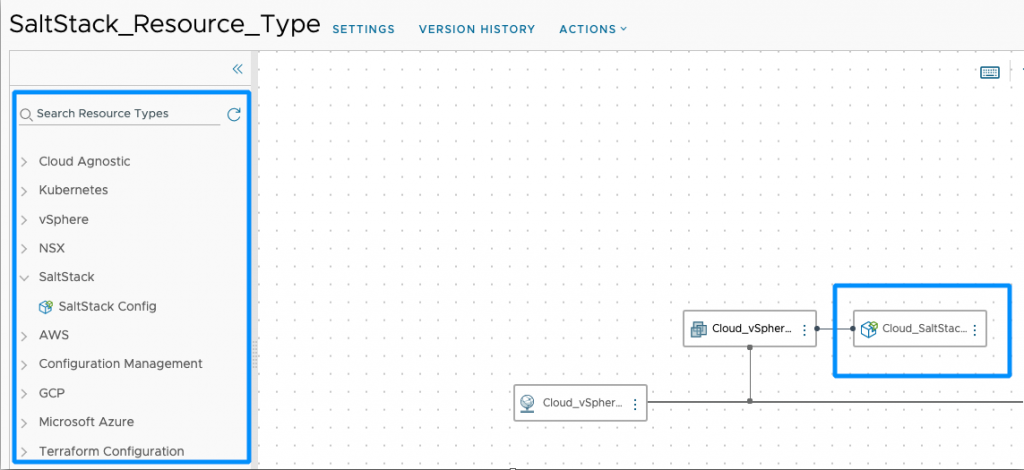The width and height of the screenshot is (1024, 470).
Task: Click the Microsoft Azure label
Action: coord(86,422)
